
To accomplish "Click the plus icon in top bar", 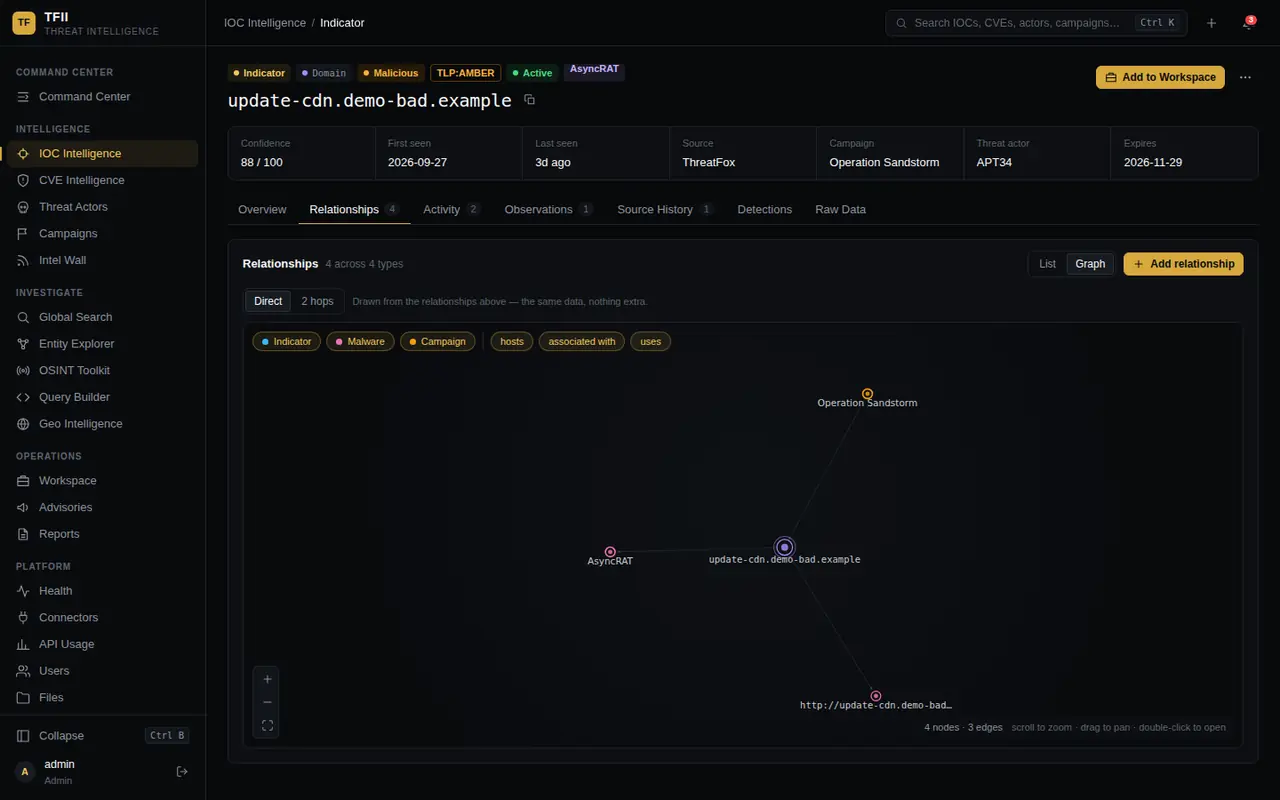I will click(1211, 23).
